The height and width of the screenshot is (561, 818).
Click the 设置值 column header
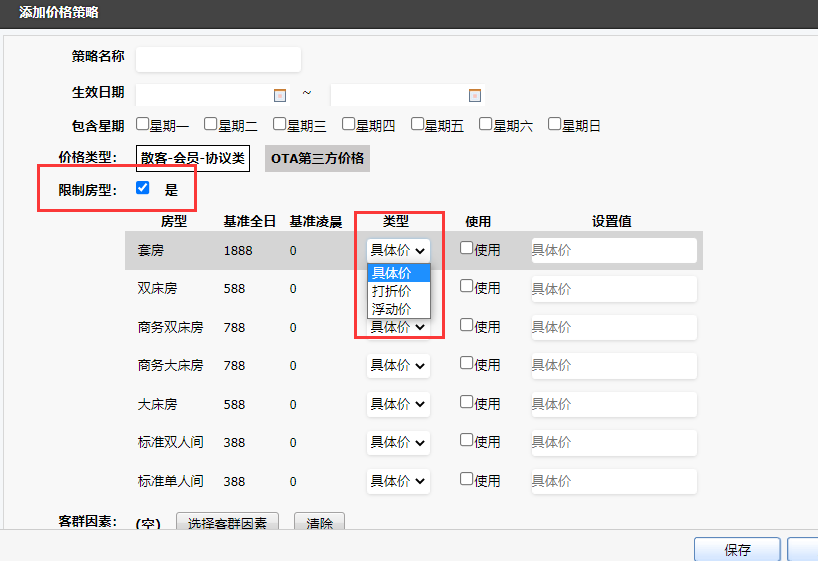click(x=611, y=221)
